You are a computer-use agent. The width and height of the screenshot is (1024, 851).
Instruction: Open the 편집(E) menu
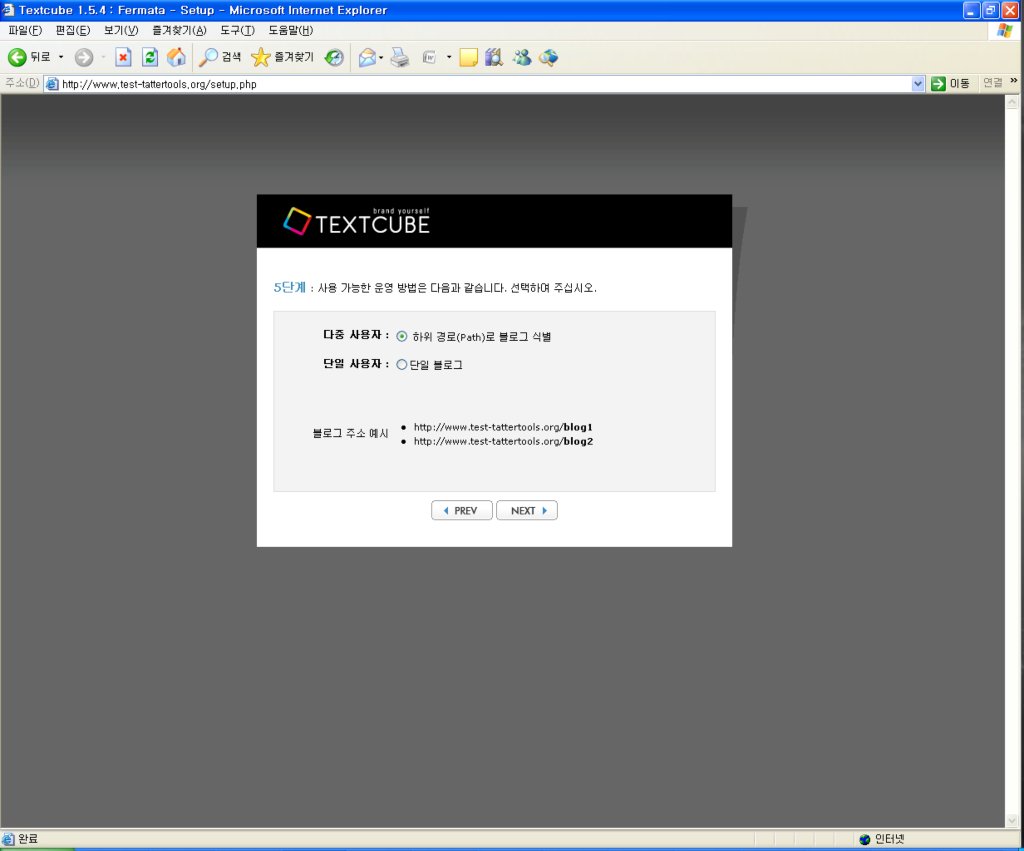pyautogui.click(x=72, y=30)
